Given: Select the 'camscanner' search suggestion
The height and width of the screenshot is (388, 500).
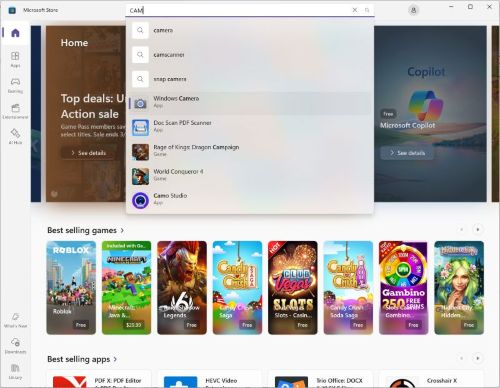Looking at the screenshot, I should coord(250,55).
